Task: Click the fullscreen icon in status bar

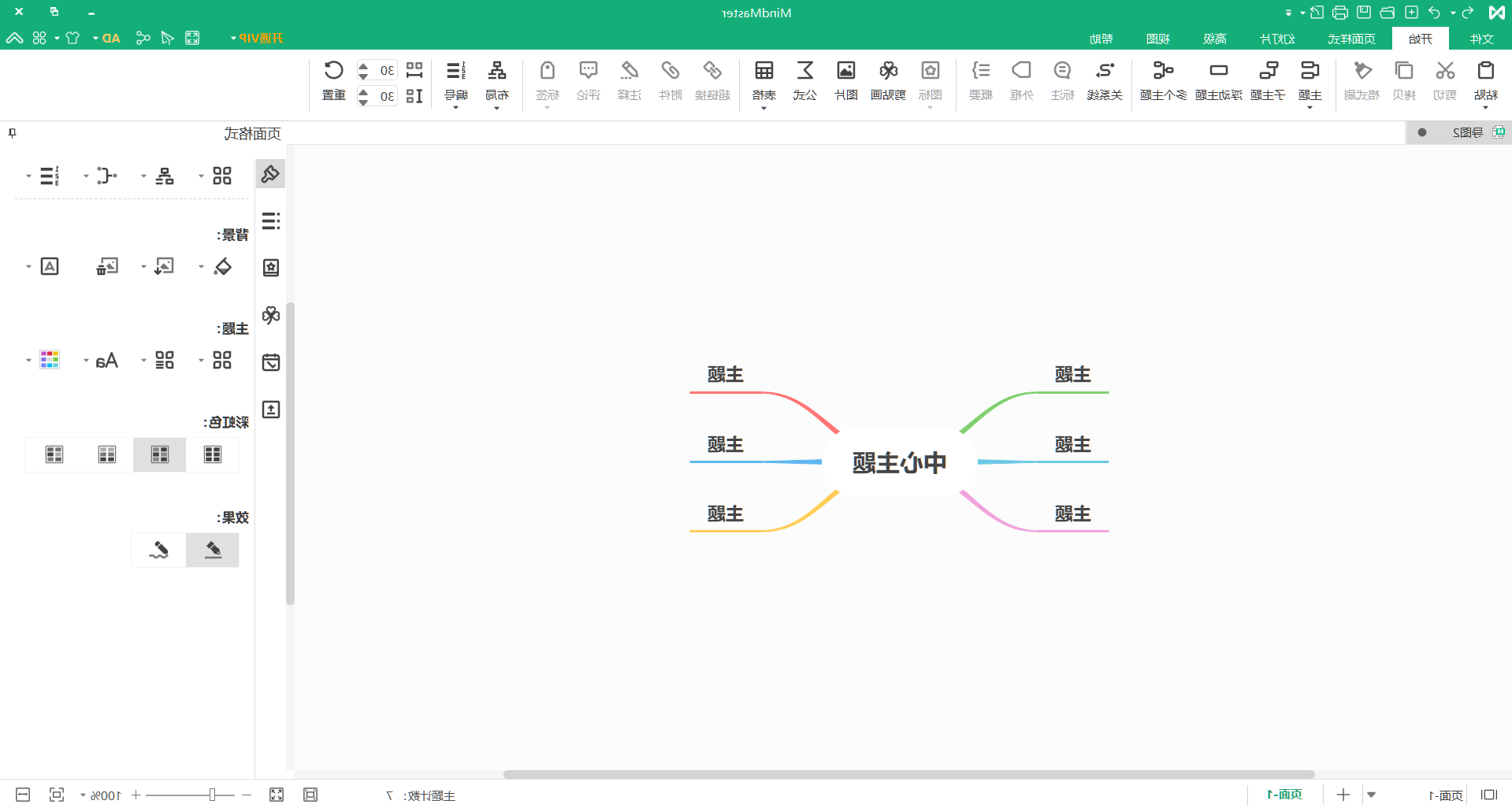Action: point(276,795)
